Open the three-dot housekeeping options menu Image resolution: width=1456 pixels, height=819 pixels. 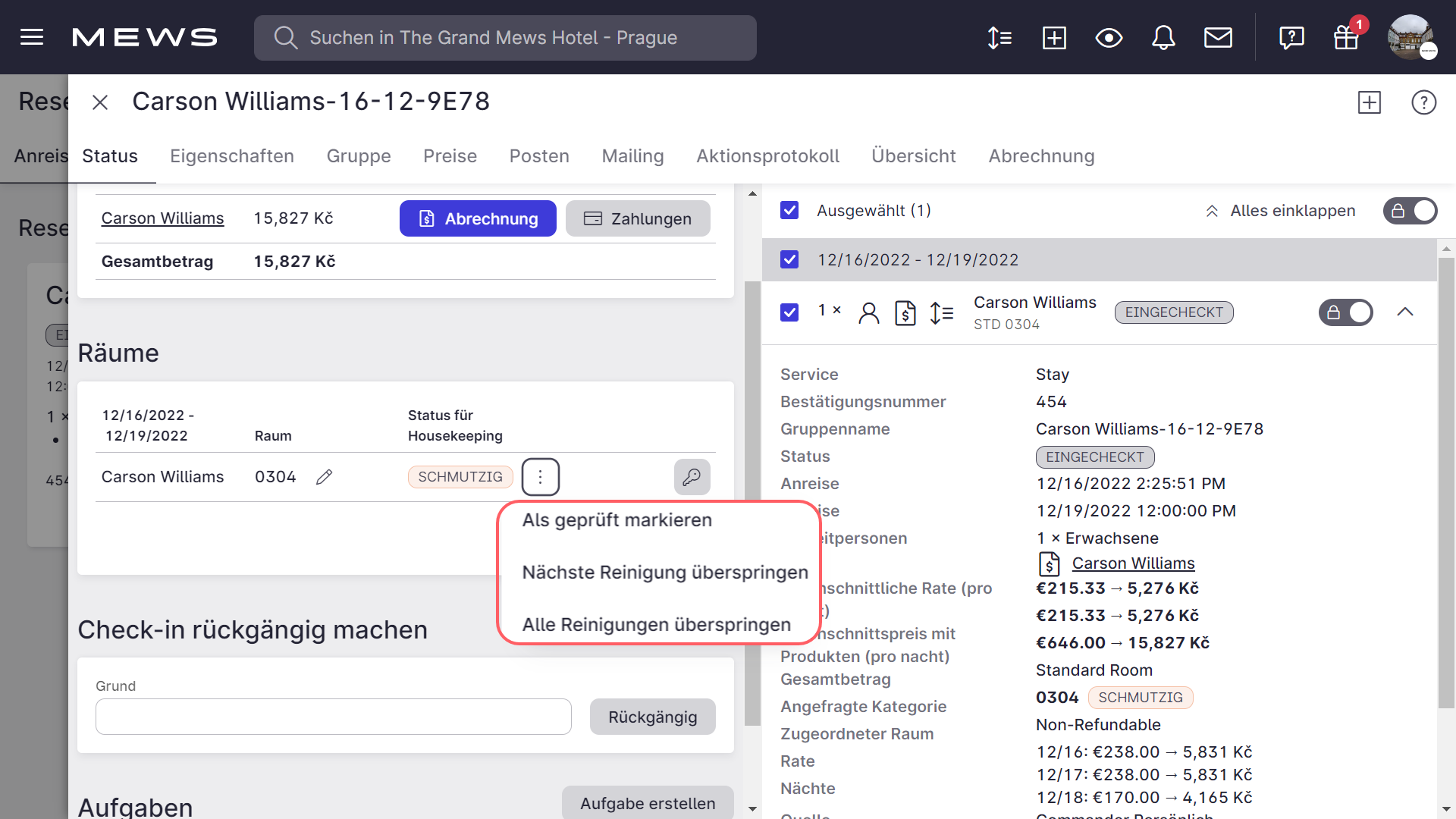pos(540,477)
